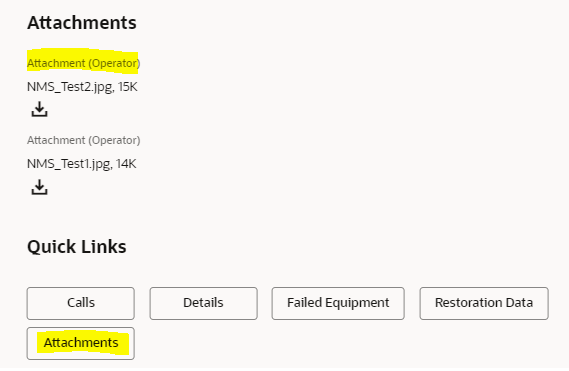
Task: Choose Calls from the Quick Links row
Action: (81, 303)
